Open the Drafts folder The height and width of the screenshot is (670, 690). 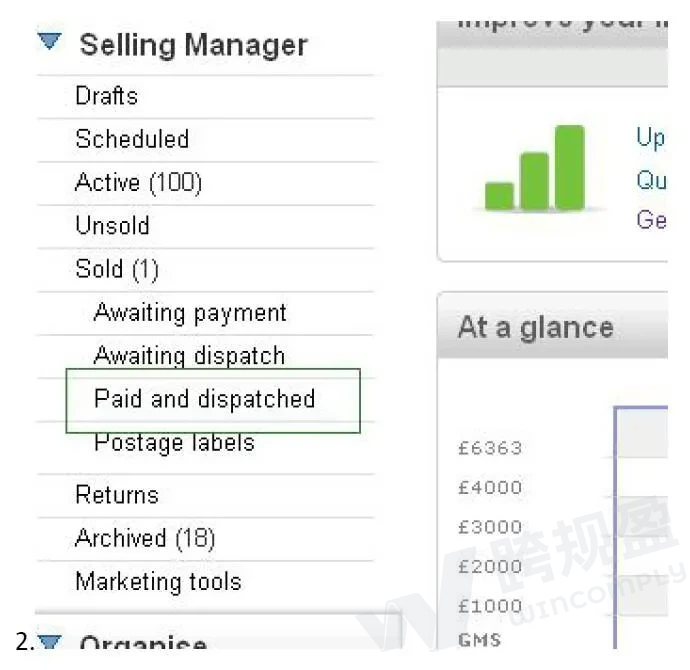point(106,96)
